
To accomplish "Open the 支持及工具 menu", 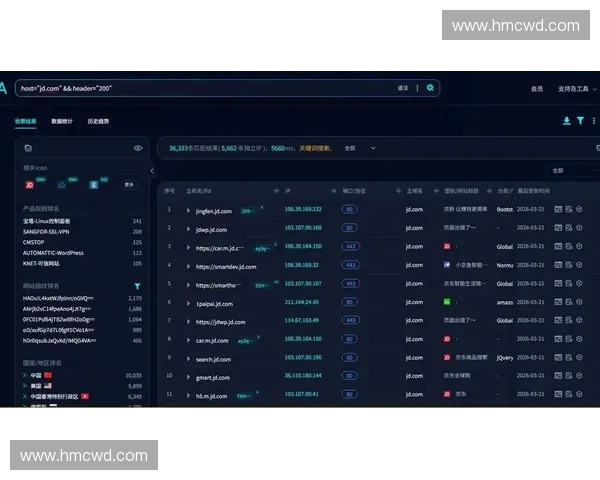I will pyautogui.click(x=577, y=89).
